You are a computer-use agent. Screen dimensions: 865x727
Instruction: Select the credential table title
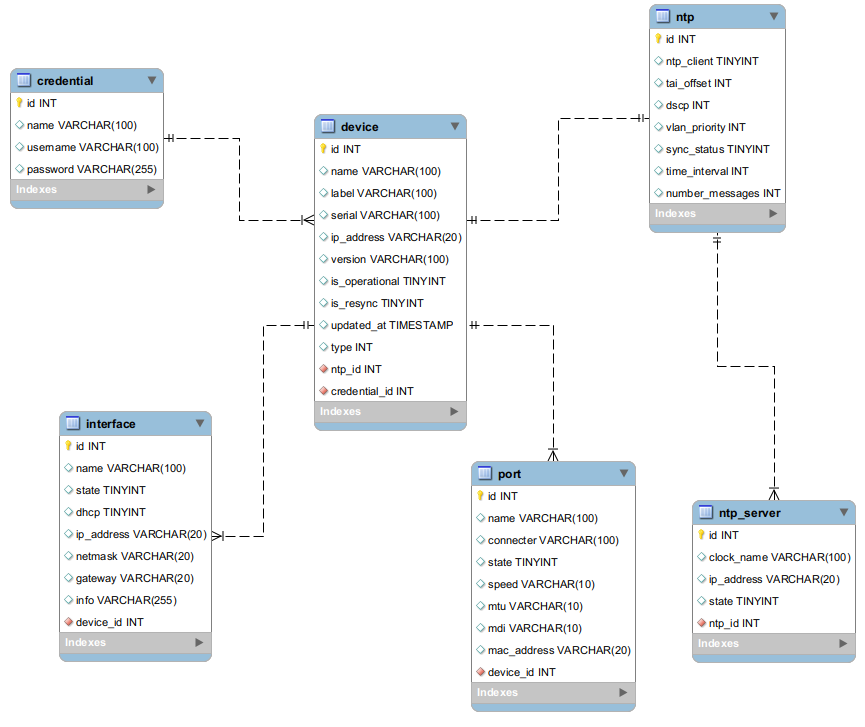tap(65, 81)
